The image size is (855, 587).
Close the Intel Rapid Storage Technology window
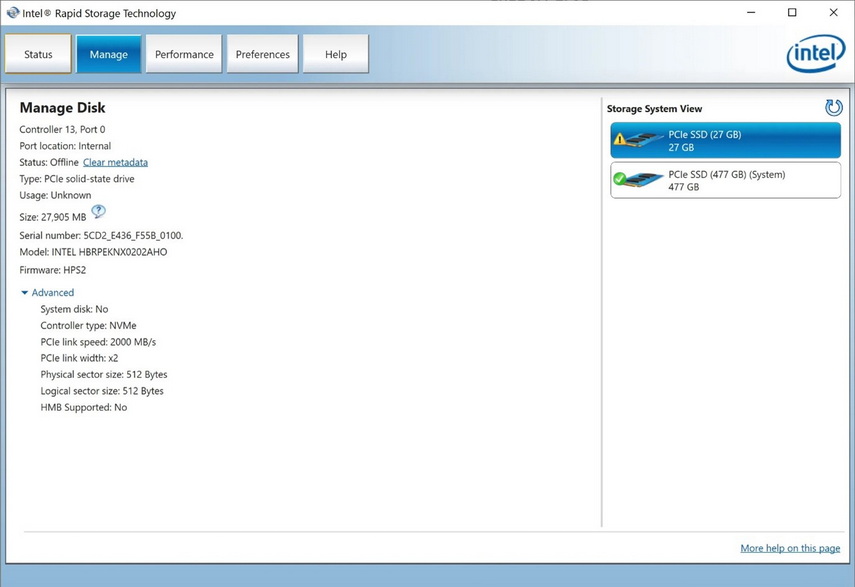833,13
